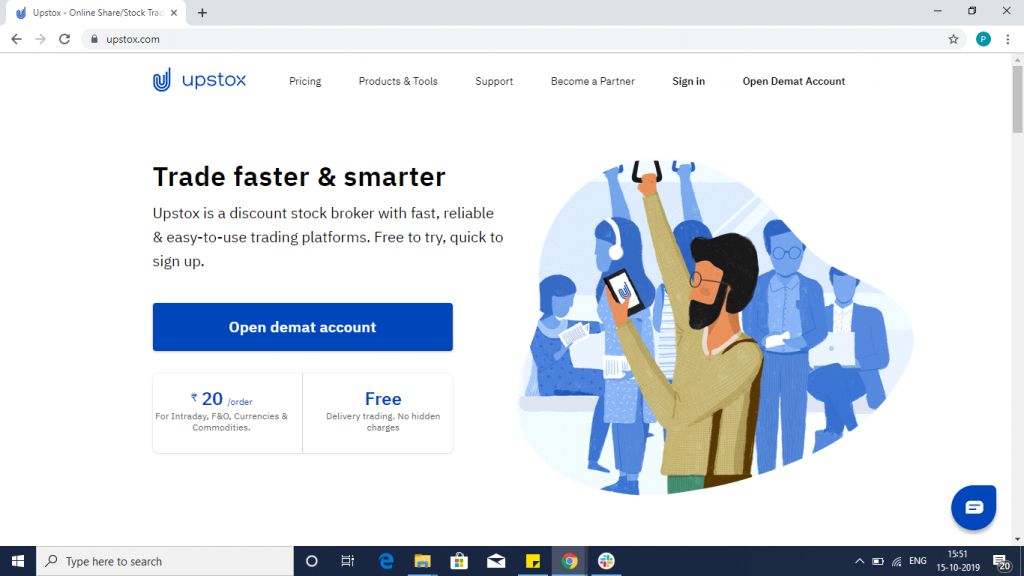The image size is (1024, 576).
Task: Bookmark this page with star icon
Action: pyautogui.click(x=953, y=39)
